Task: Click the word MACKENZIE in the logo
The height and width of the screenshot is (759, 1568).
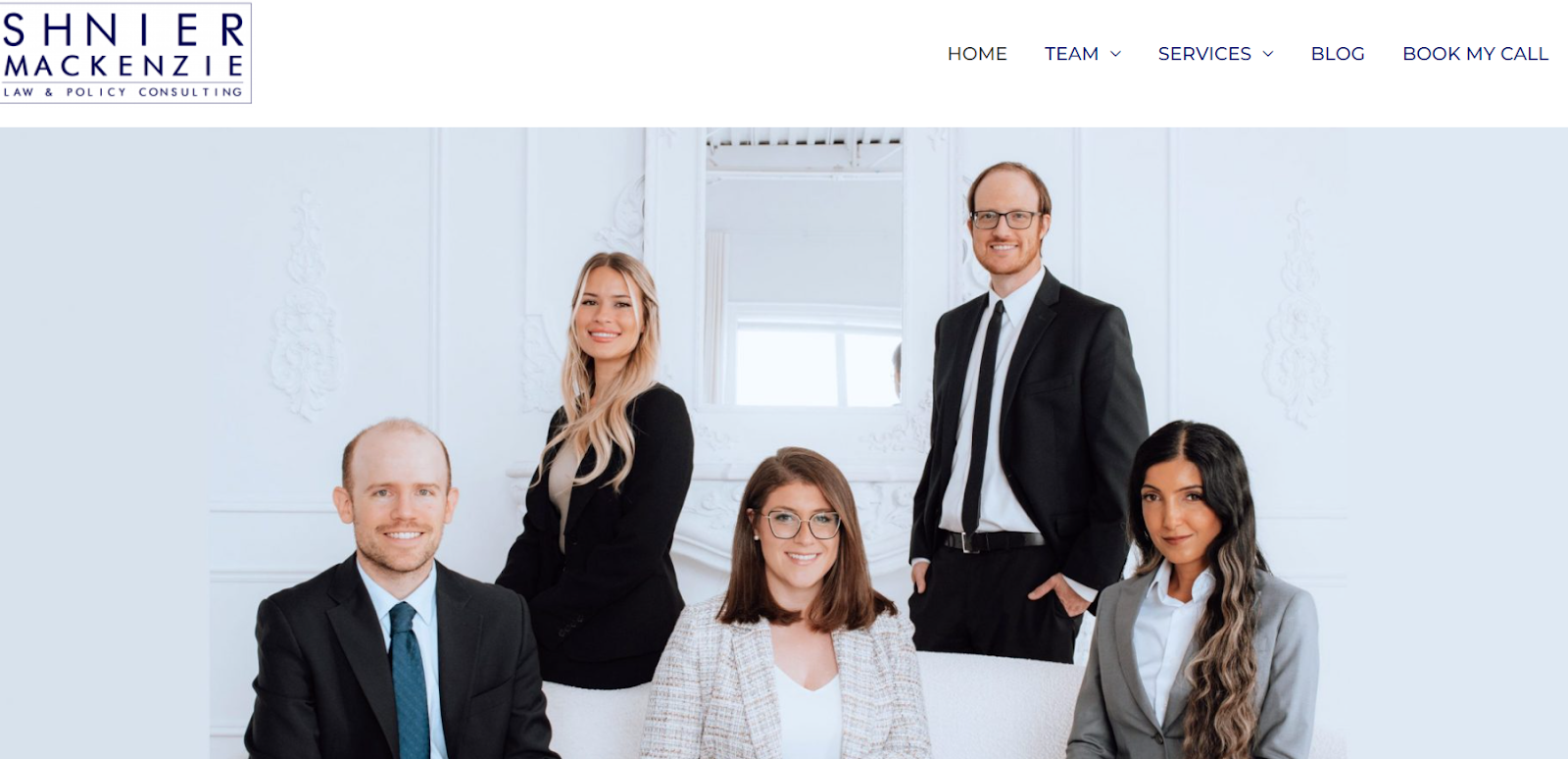Action: (123, 67)
